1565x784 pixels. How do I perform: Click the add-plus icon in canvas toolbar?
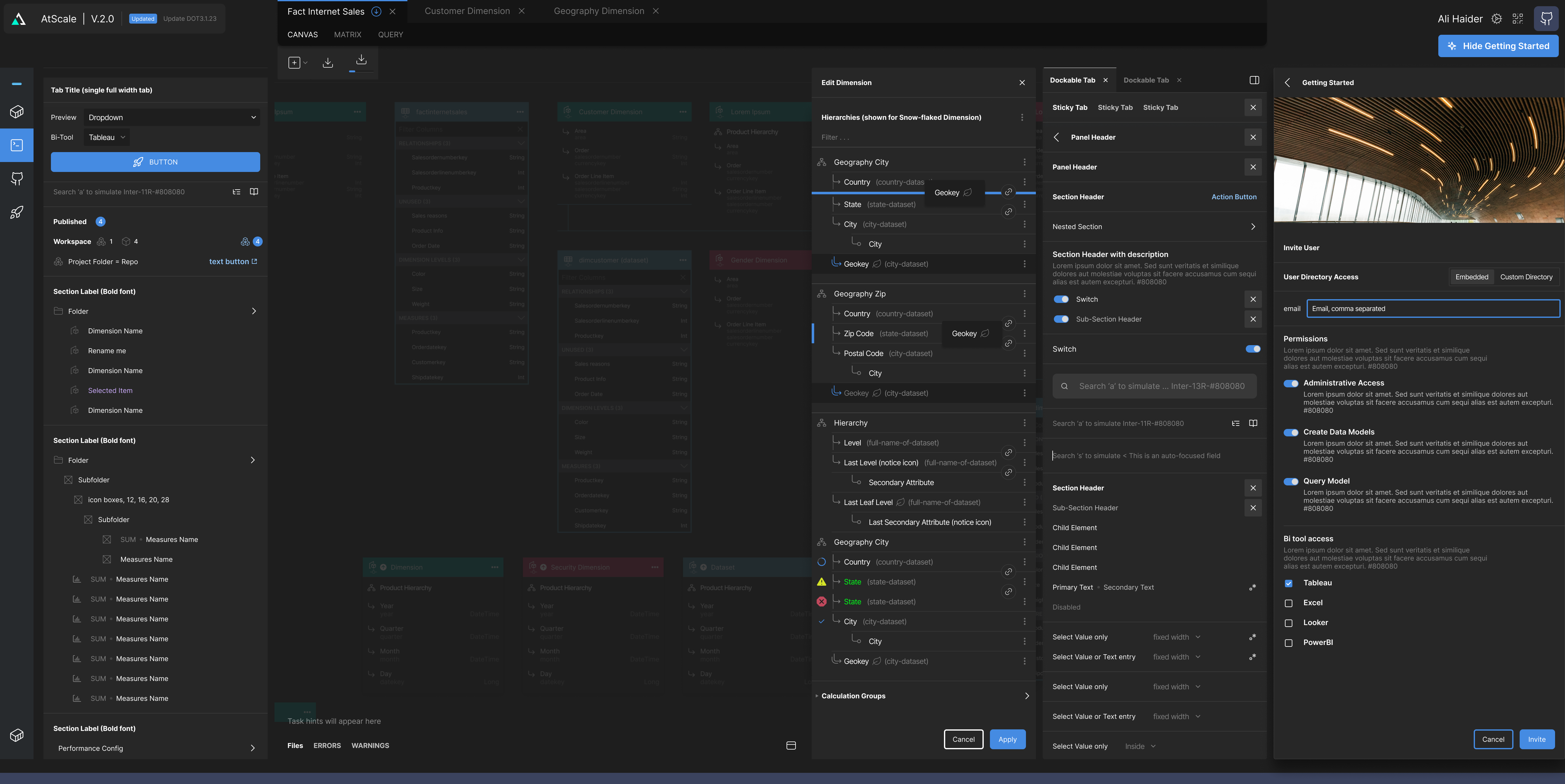[x=294, y=63]
